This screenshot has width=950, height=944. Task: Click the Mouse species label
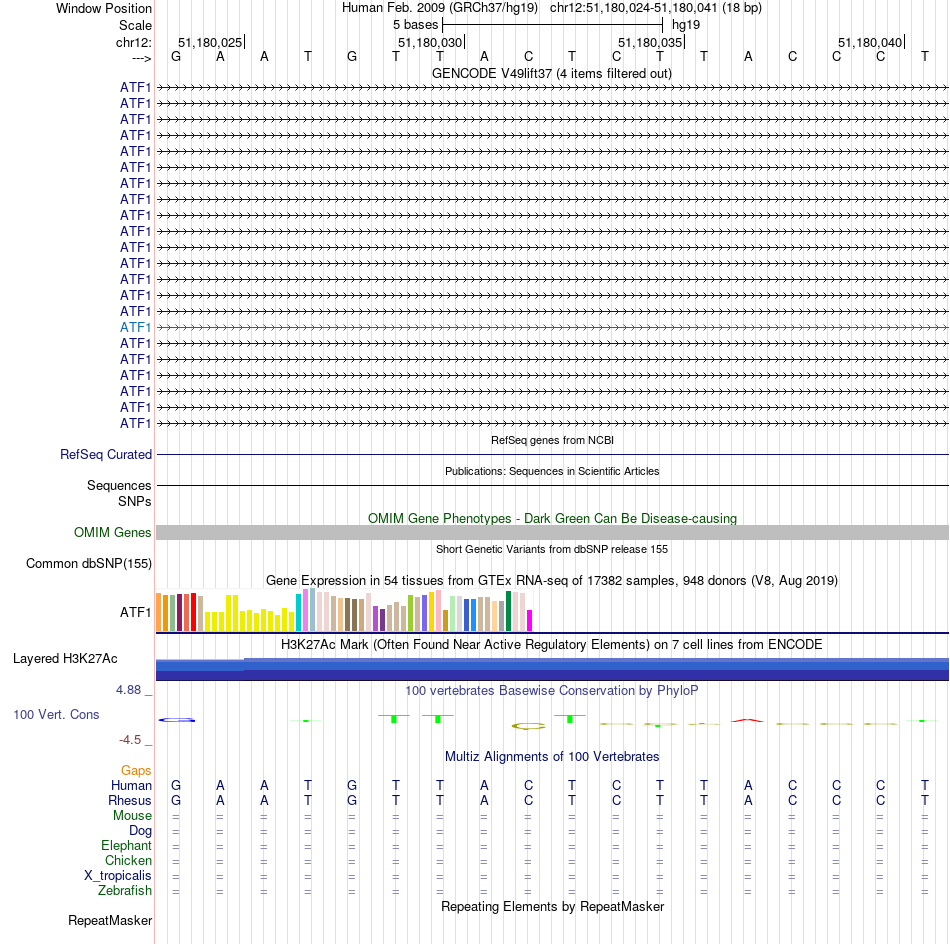pos(132,816)
